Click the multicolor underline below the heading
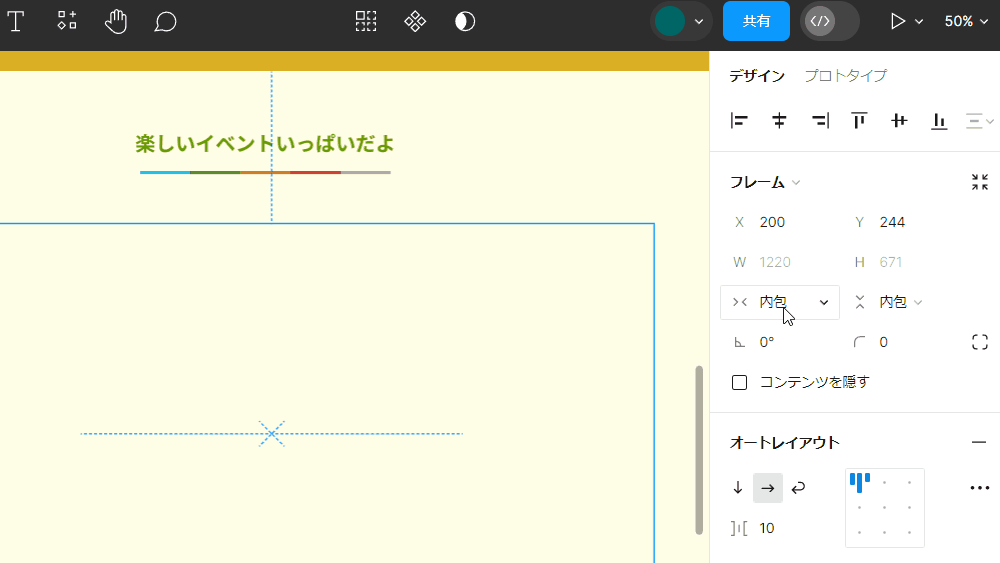This screenshot has height=563, width=1000. [265, 172]
